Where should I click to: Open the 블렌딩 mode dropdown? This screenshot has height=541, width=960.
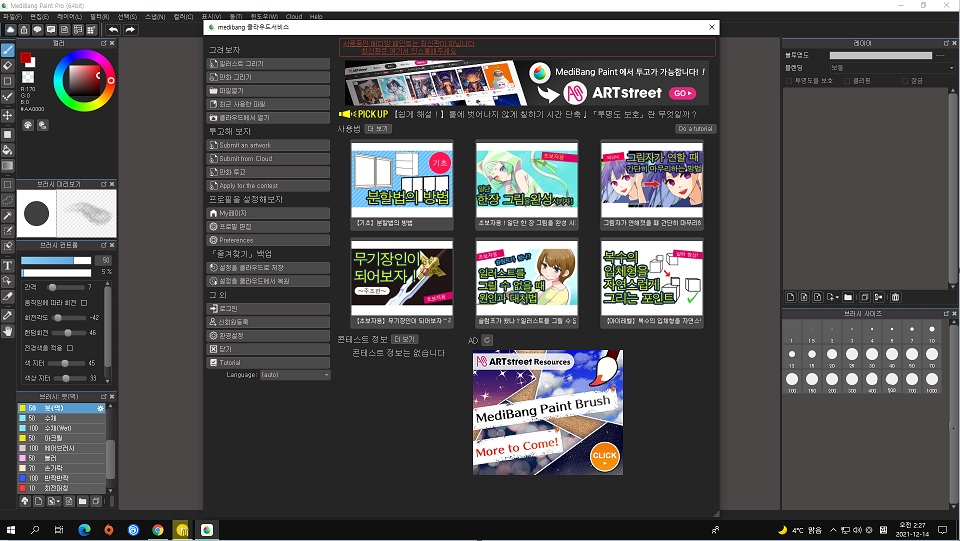coord(892,67)
